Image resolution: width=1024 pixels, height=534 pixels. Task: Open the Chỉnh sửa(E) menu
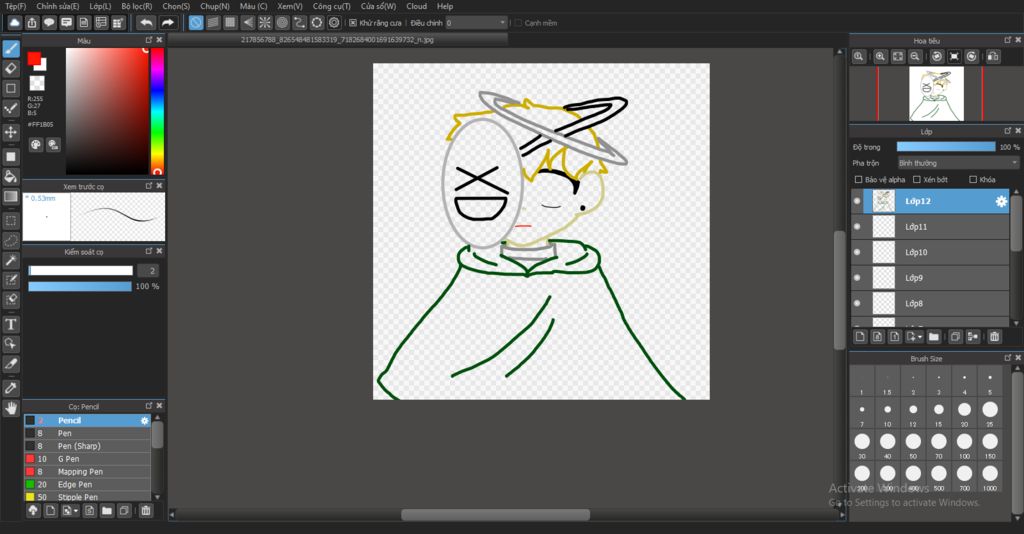(x=57, y=6)
